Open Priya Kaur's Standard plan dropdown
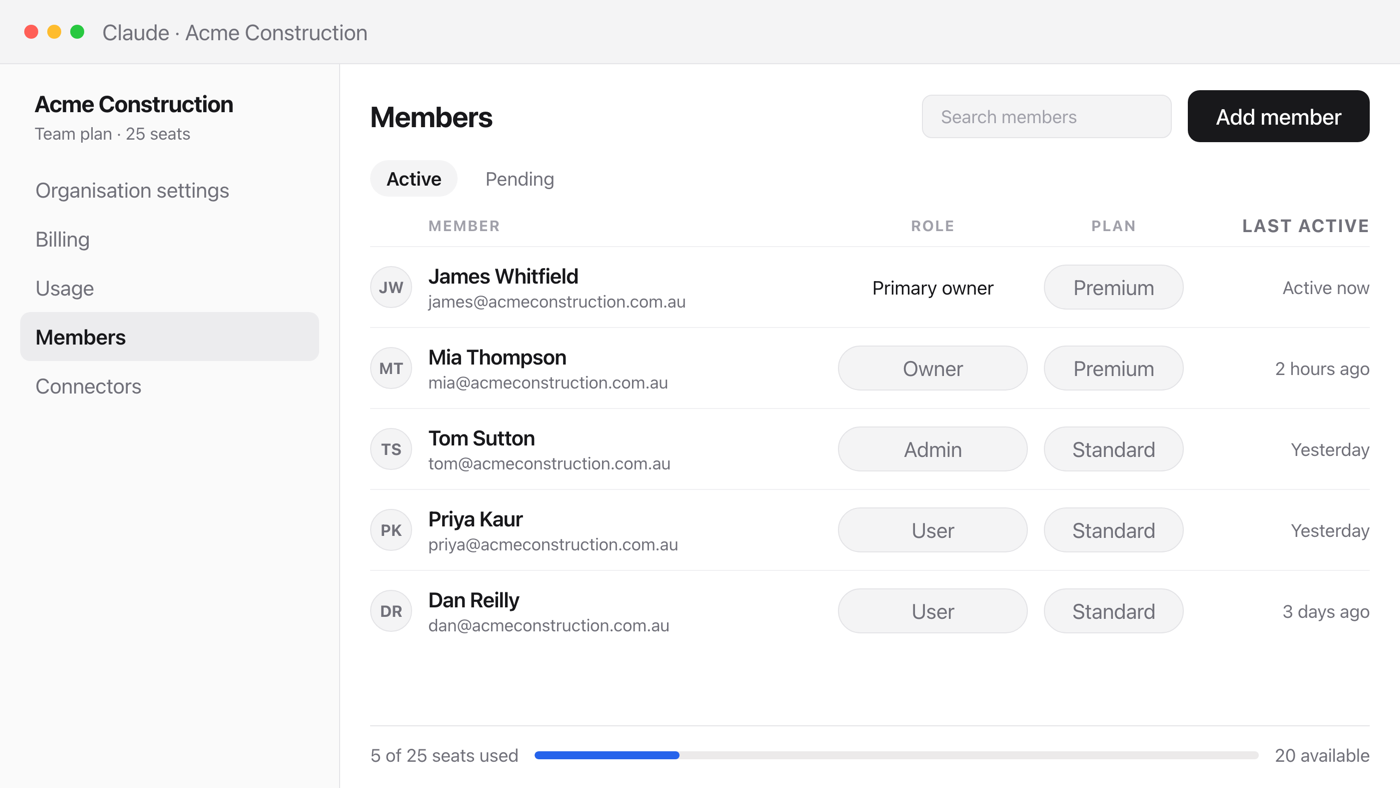Image resolution: width=1400 pixels, height=788 pixels. coord(1113,530)
